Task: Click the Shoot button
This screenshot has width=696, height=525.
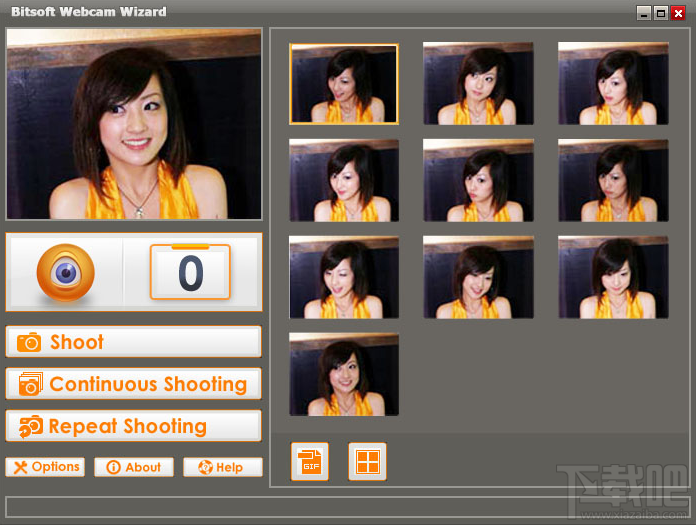Action: pos(134,342)
